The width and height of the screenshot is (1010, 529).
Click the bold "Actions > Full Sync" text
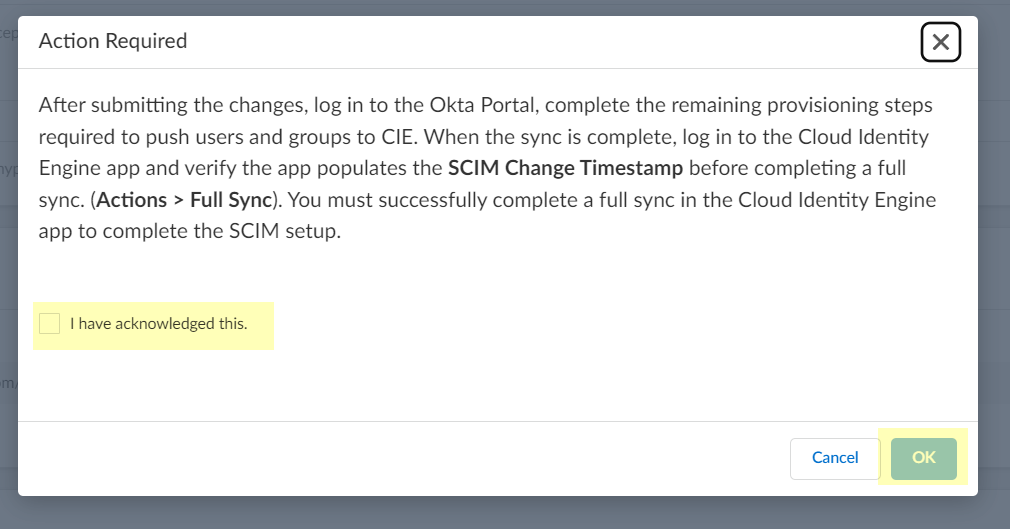point(184,199)
